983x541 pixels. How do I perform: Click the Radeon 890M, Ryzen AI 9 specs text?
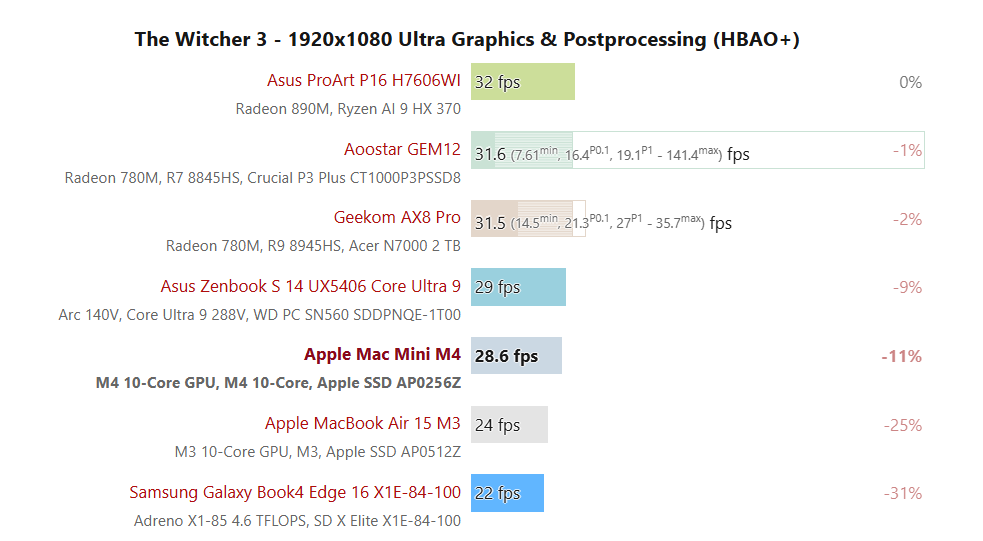point(348,109)
